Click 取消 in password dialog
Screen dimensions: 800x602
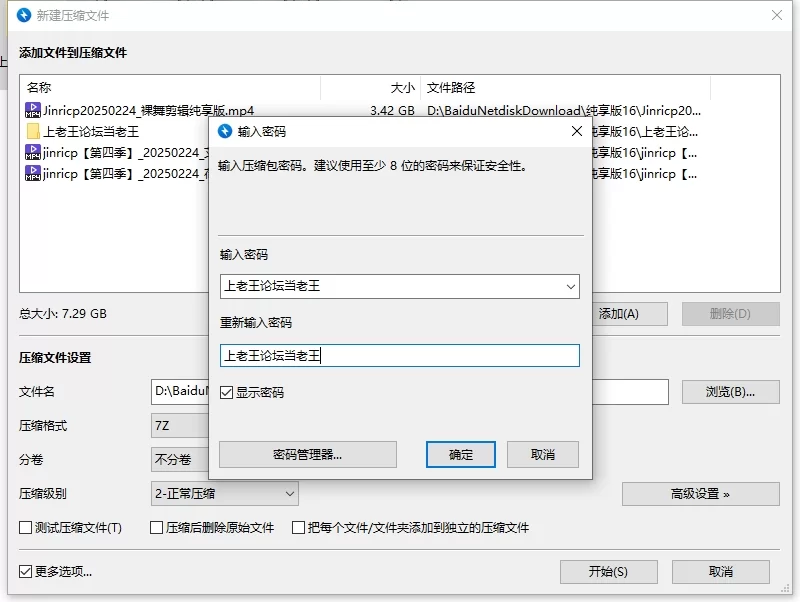point(543,455)
